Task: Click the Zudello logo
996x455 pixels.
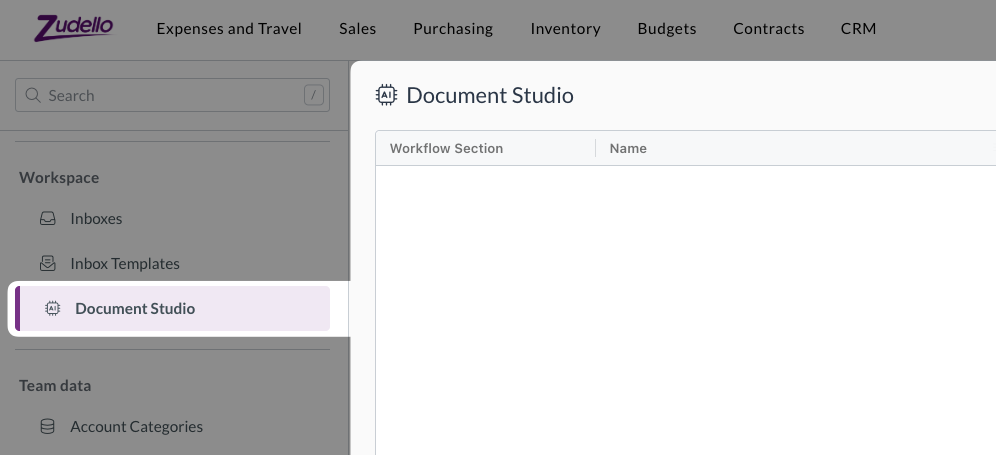Action: pos(73,28)
